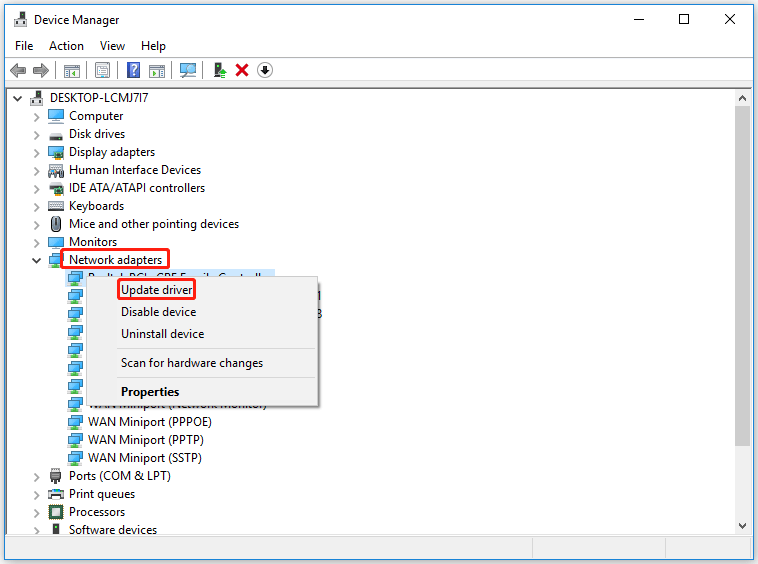The image size is (758, 564).
Task: Toggle the console tree pane icon
Action: click(72, 71)
